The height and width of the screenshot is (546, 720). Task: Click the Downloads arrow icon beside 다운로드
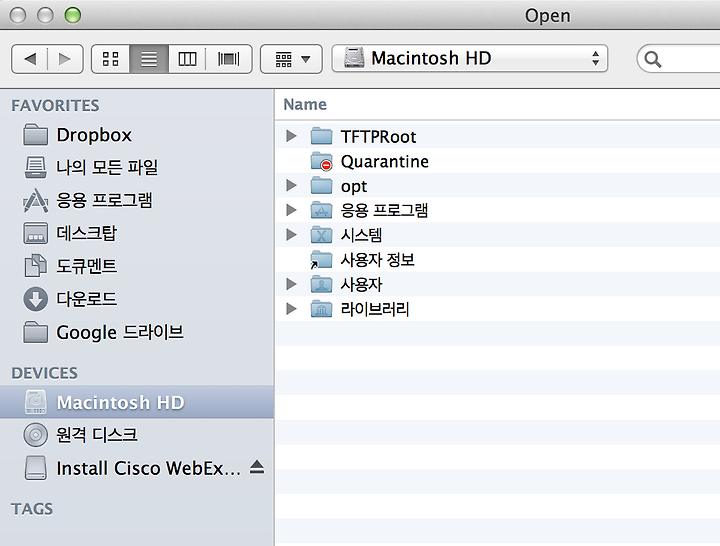coord(35,299)
